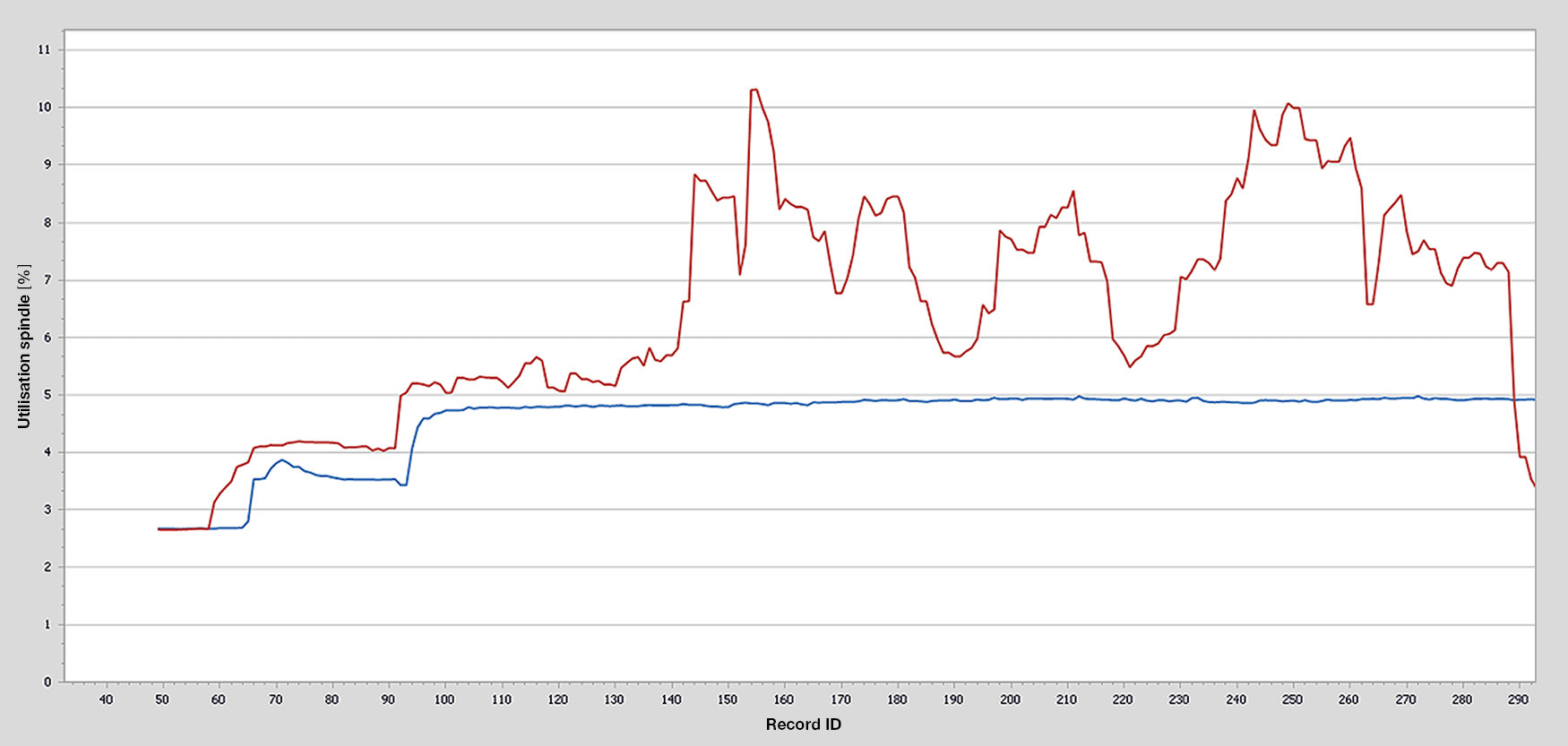Click the x-axis label '260'
Screen dimensions: 1568x746
(1348, 699)
